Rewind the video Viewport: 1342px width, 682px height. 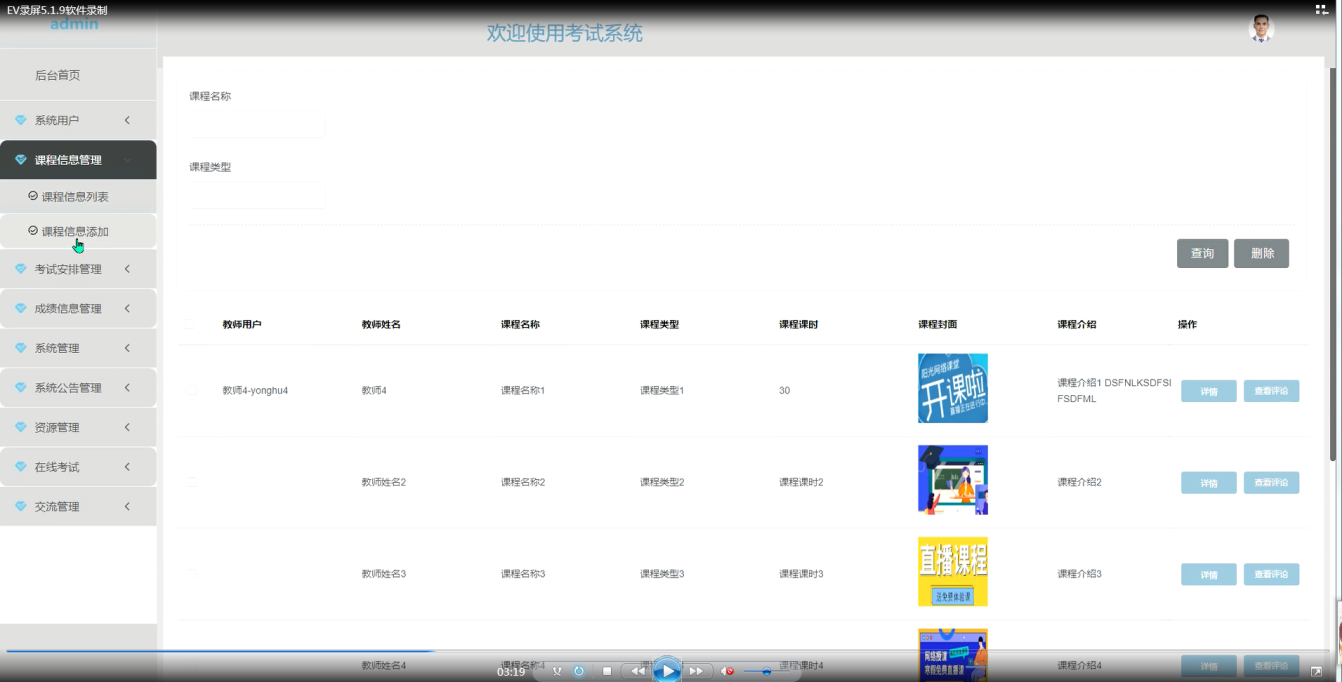[637, 671]
